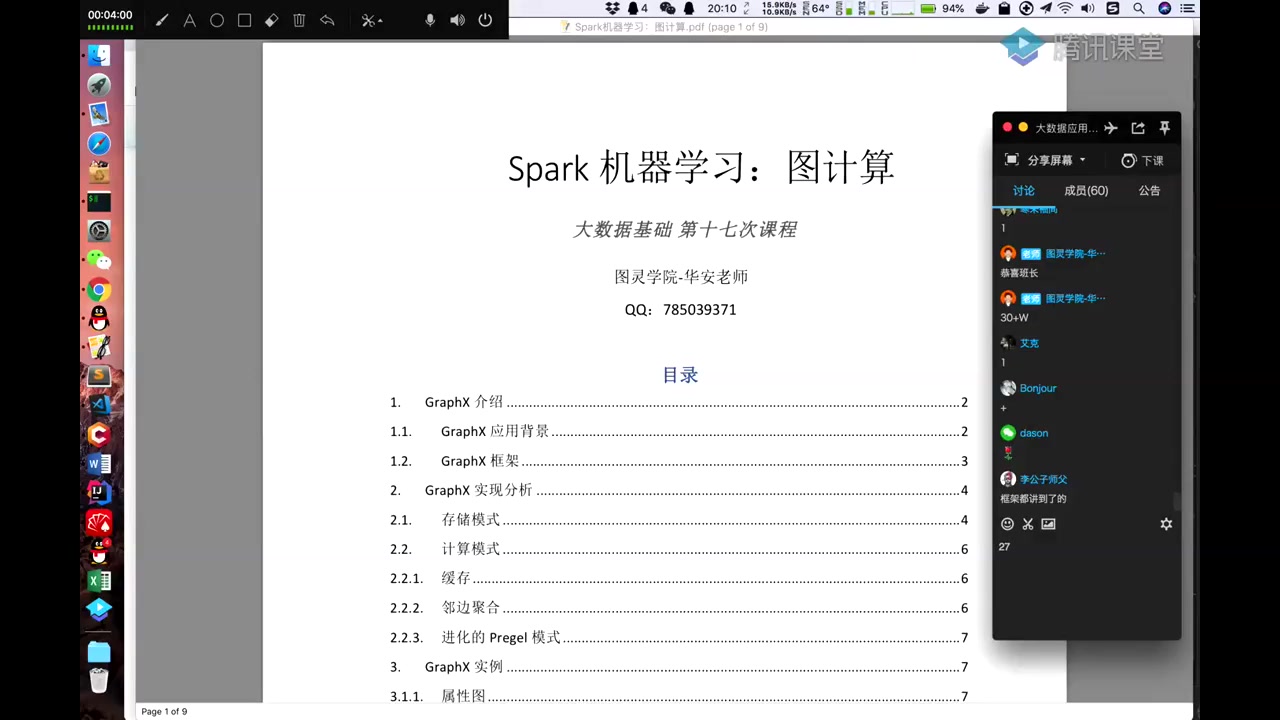Image resolution: width=1280 pixels, height=720 pixels.
Task: Select the eraser annotation tool
Action: click(x=271, y=20)
